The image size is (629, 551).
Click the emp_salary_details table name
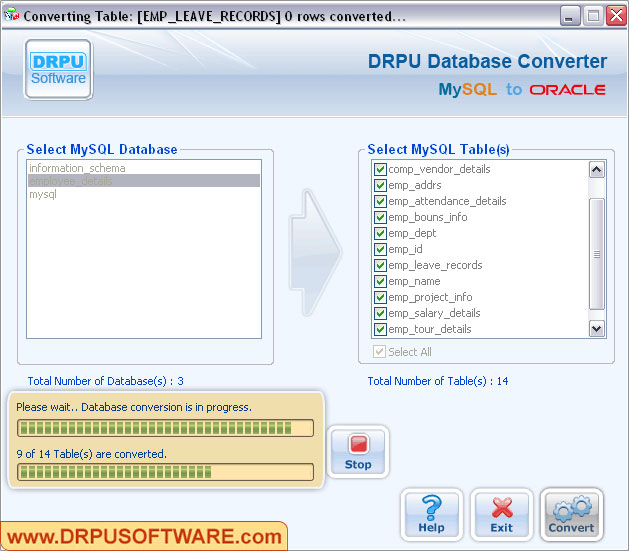click(x=434, y=313)
